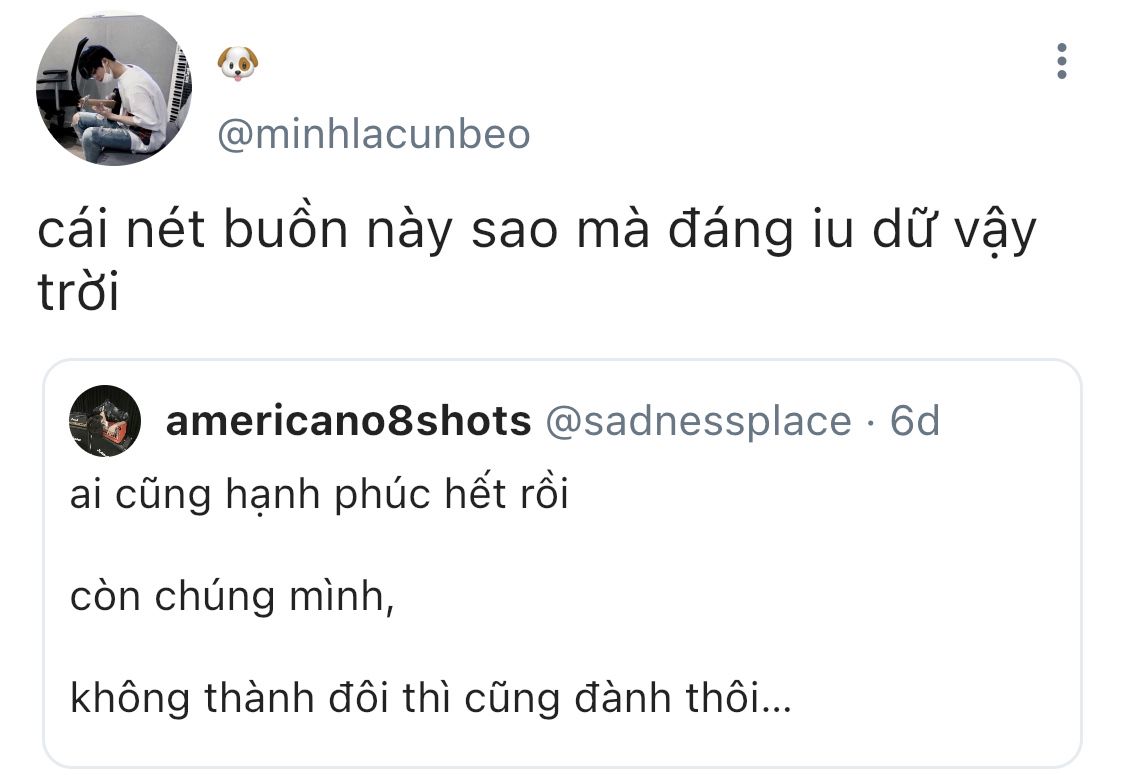The width and height of the screenshot is (1125, 775).
Task: Open the main tweet author's profile photo
Action: (x=114, y=89)
